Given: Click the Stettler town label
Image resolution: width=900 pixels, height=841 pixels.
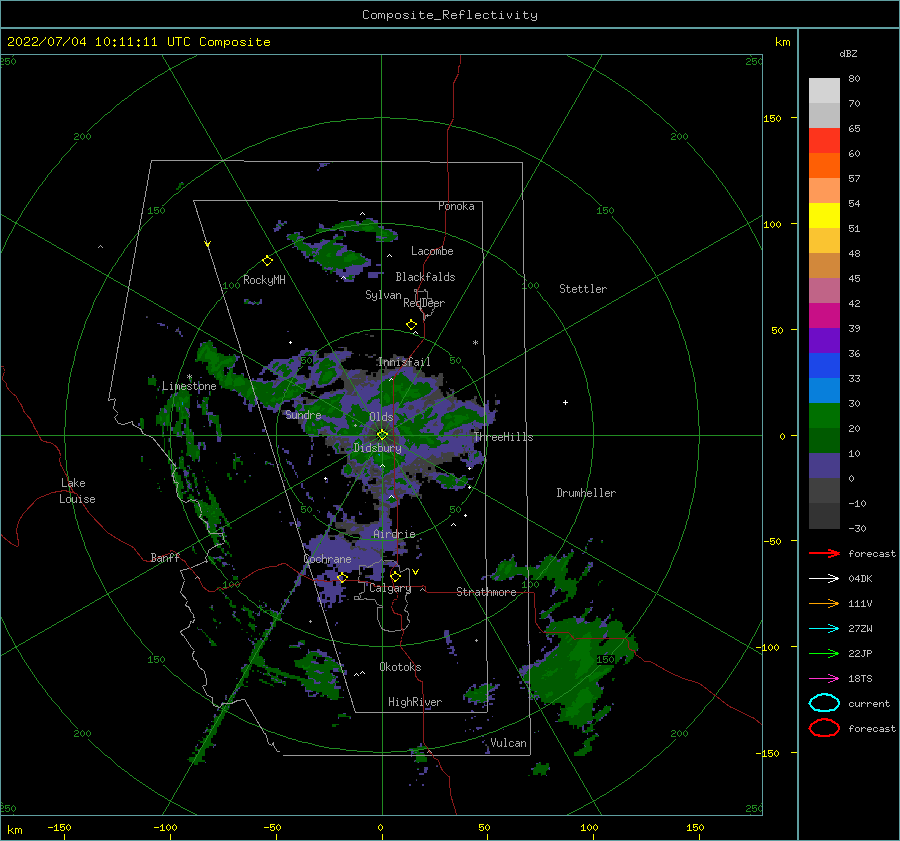Looking at the screenshot, I should pyautogui.click(x=583, y=289).
